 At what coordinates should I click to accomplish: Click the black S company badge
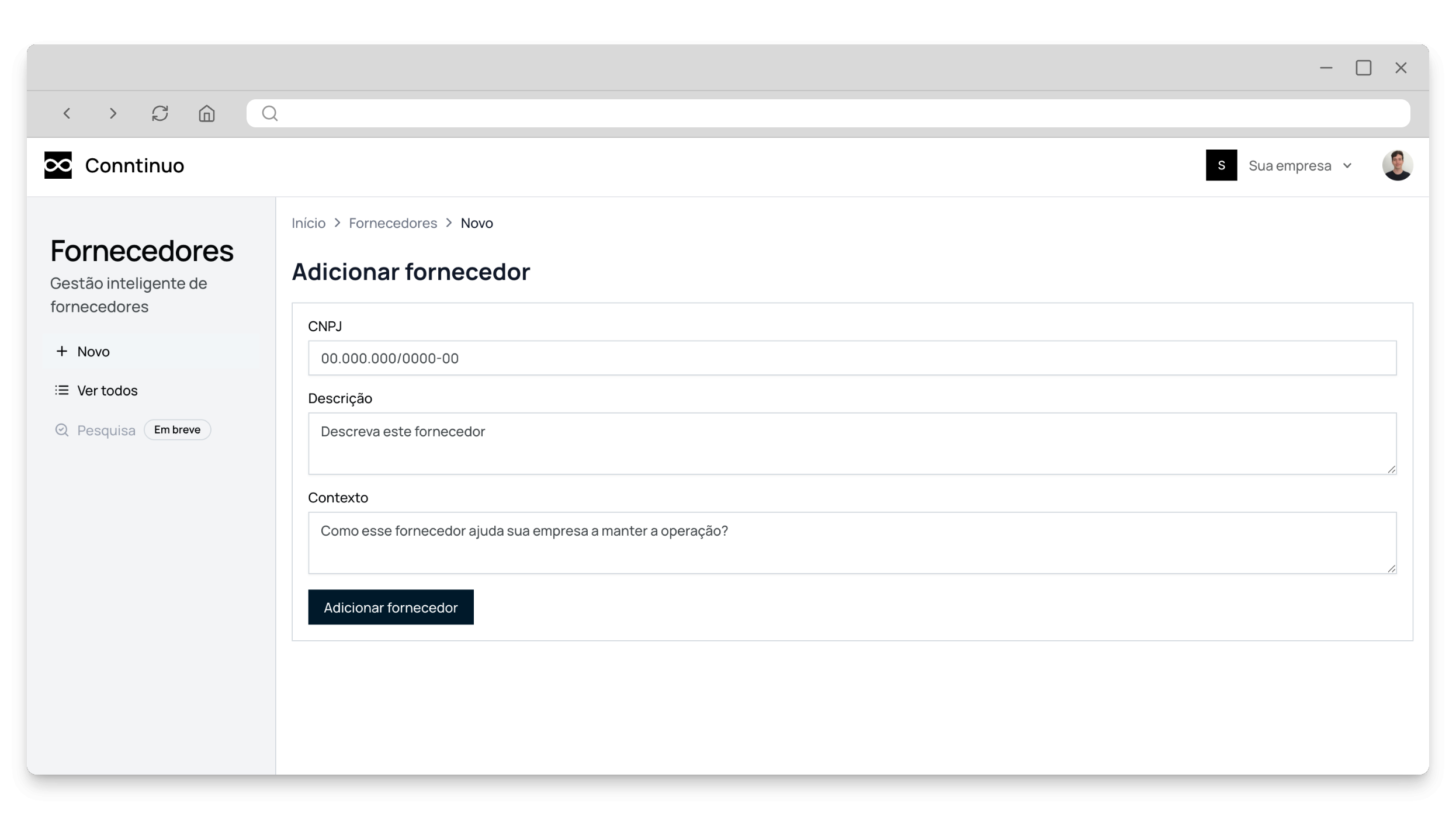point(1221,165)
